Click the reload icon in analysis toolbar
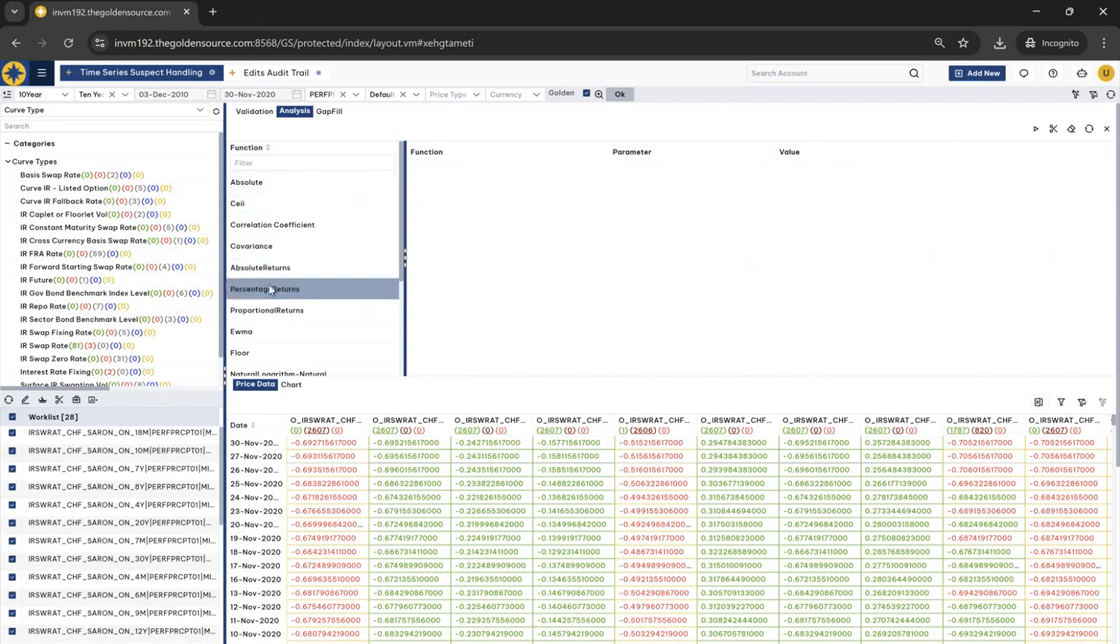Image resolution: width=1120 pixels, height=644 pixels. click(x=1089, y=129)
